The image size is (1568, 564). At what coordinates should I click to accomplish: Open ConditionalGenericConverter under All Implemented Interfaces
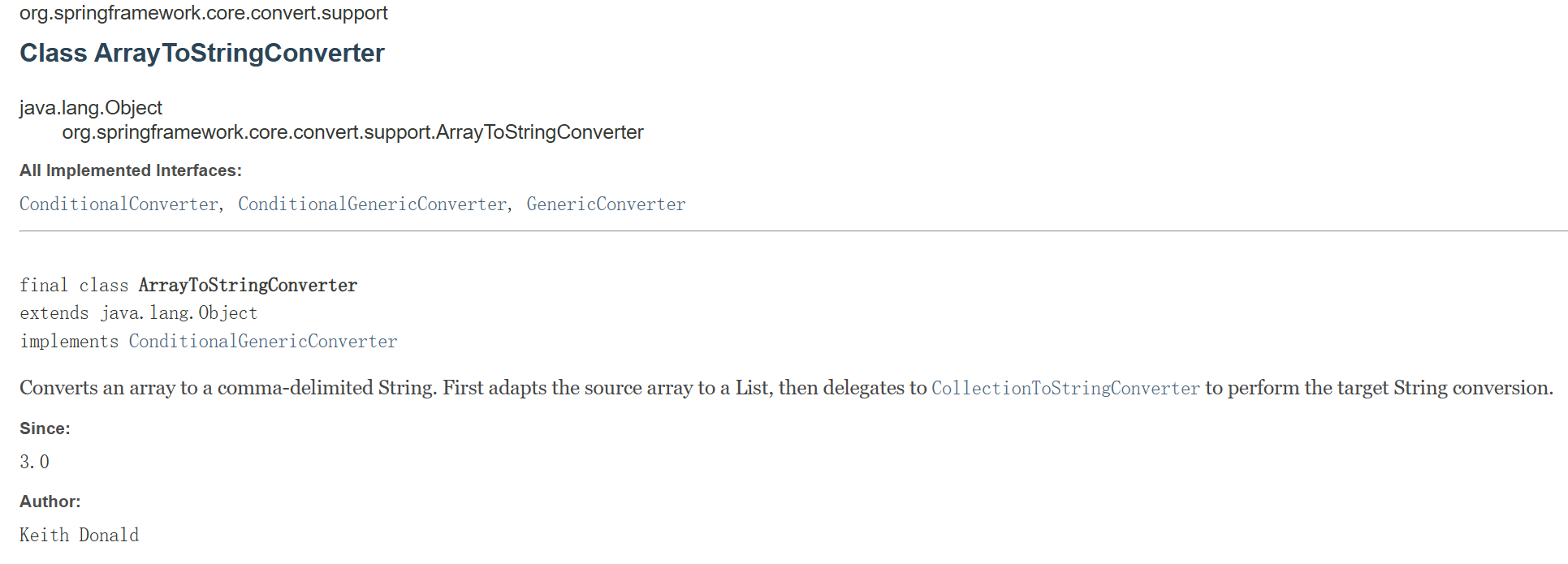click(x=372, y=205)
